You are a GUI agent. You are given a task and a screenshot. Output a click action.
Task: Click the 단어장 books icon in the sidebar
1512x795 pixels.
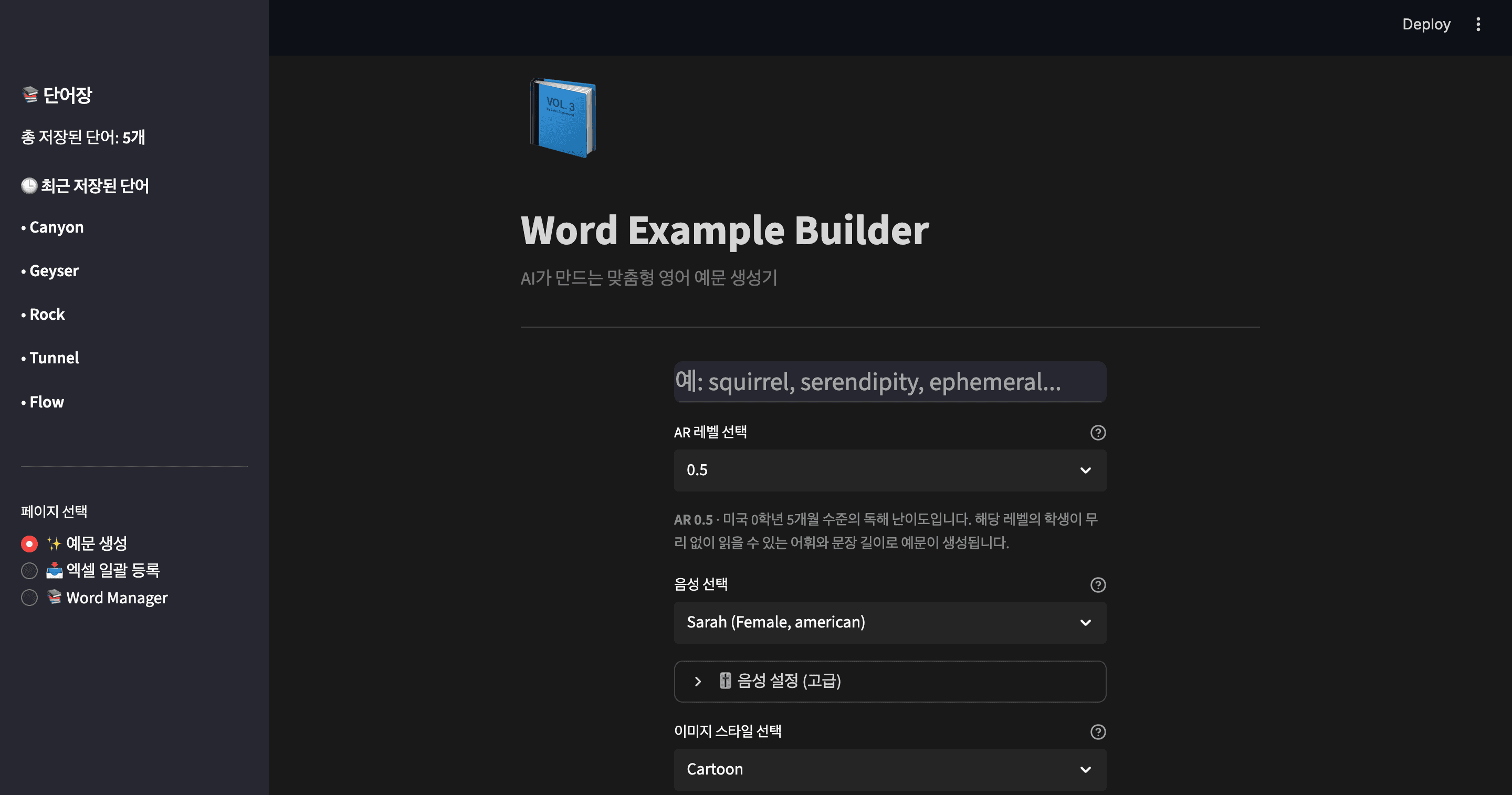[29, 94]
